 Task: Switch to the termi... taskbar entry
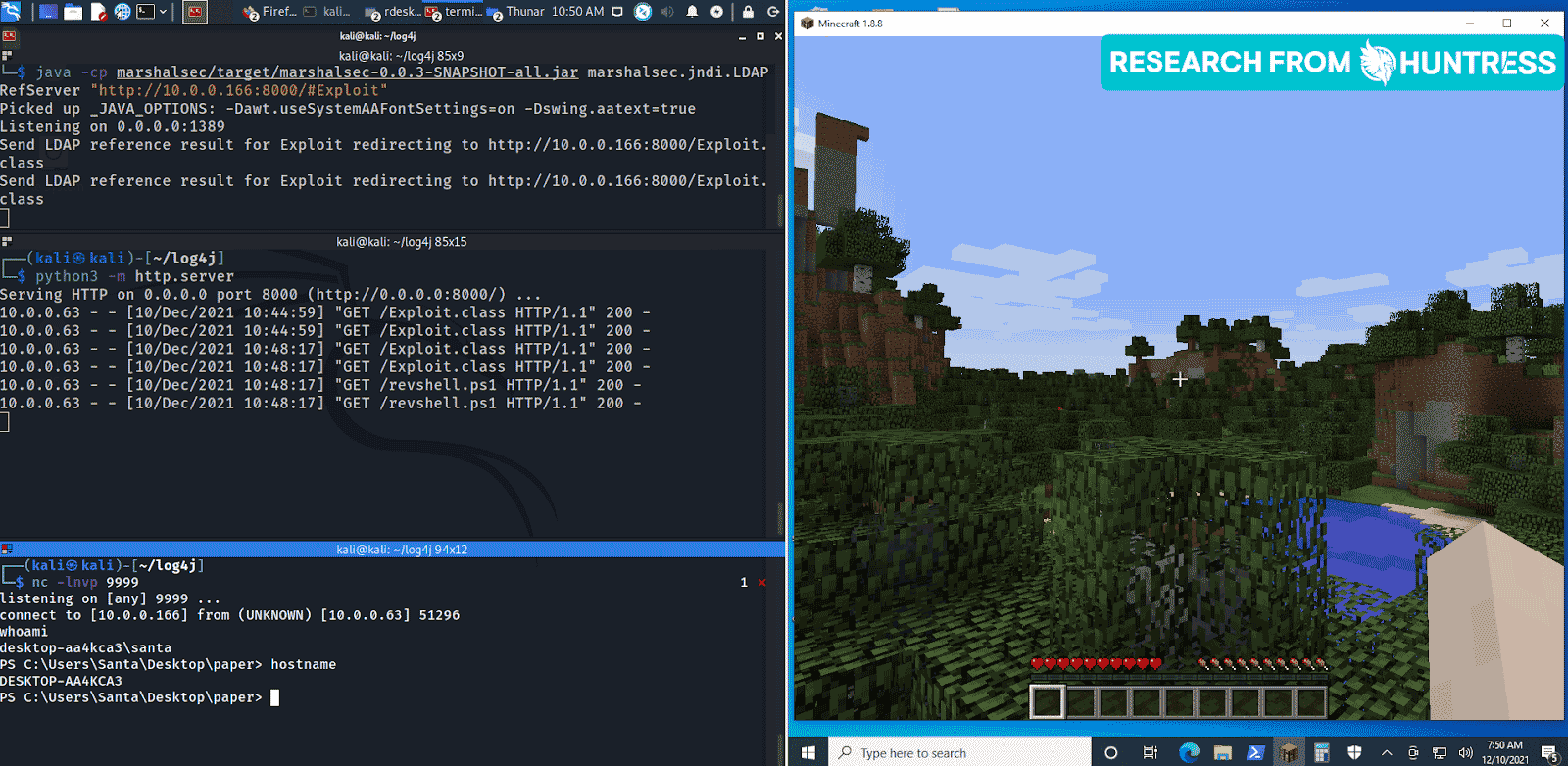click(455, 12)
